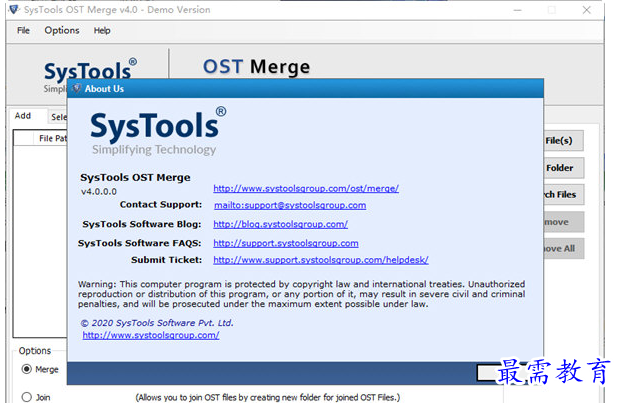This screenshot has width=619, height=403.
Task: Open the Help menu
Action: pyautogui.click(x=102, y=30)
